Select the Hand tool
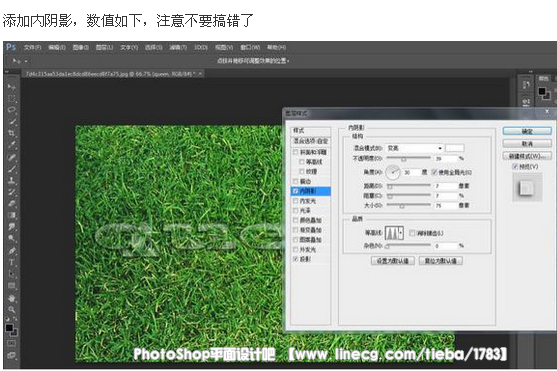This screenshot has width=557, height=371. (x=11, y=298)
